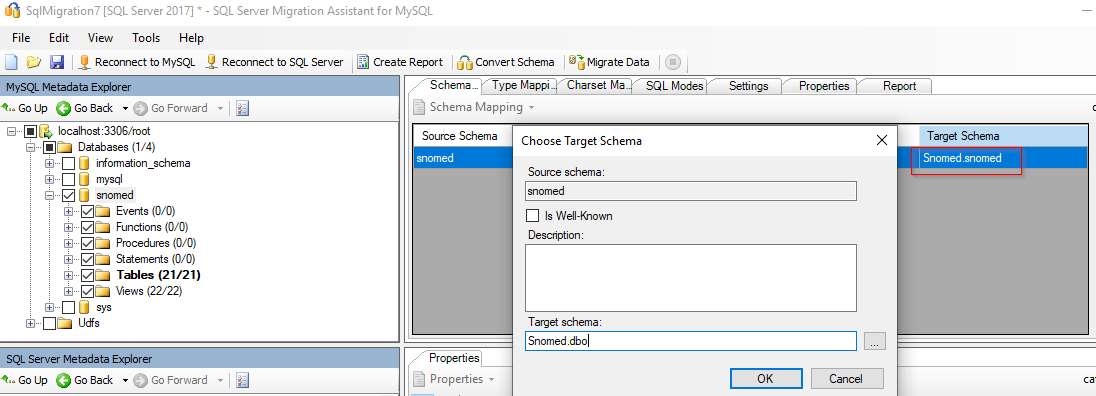The image size is (1096, 396).
Task: Uncheck the Procedures folder checkbox
Action: coord(87,244)
